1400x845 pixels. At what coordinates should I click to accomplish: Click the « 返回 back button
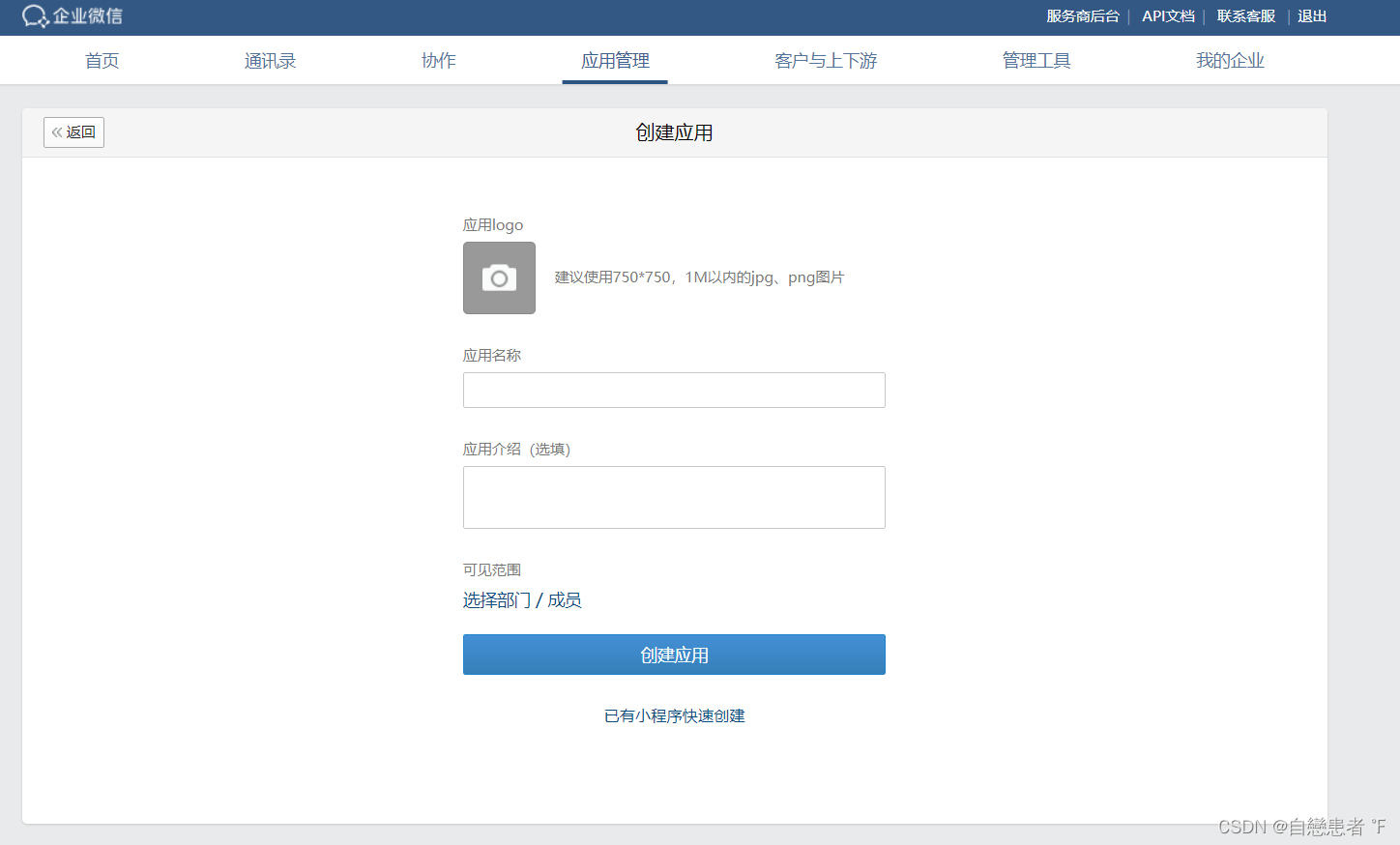(73, 132)
